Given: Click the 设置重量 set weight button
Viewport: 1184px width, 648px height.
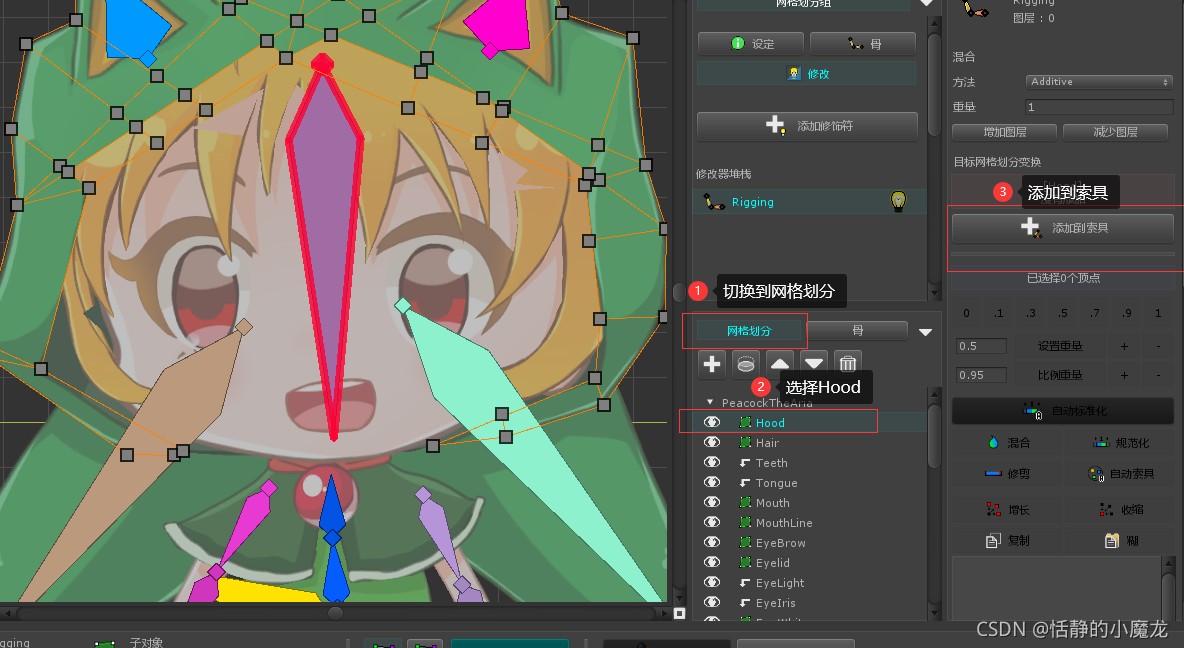Looking at the screenshot, I should point(1059,346).
